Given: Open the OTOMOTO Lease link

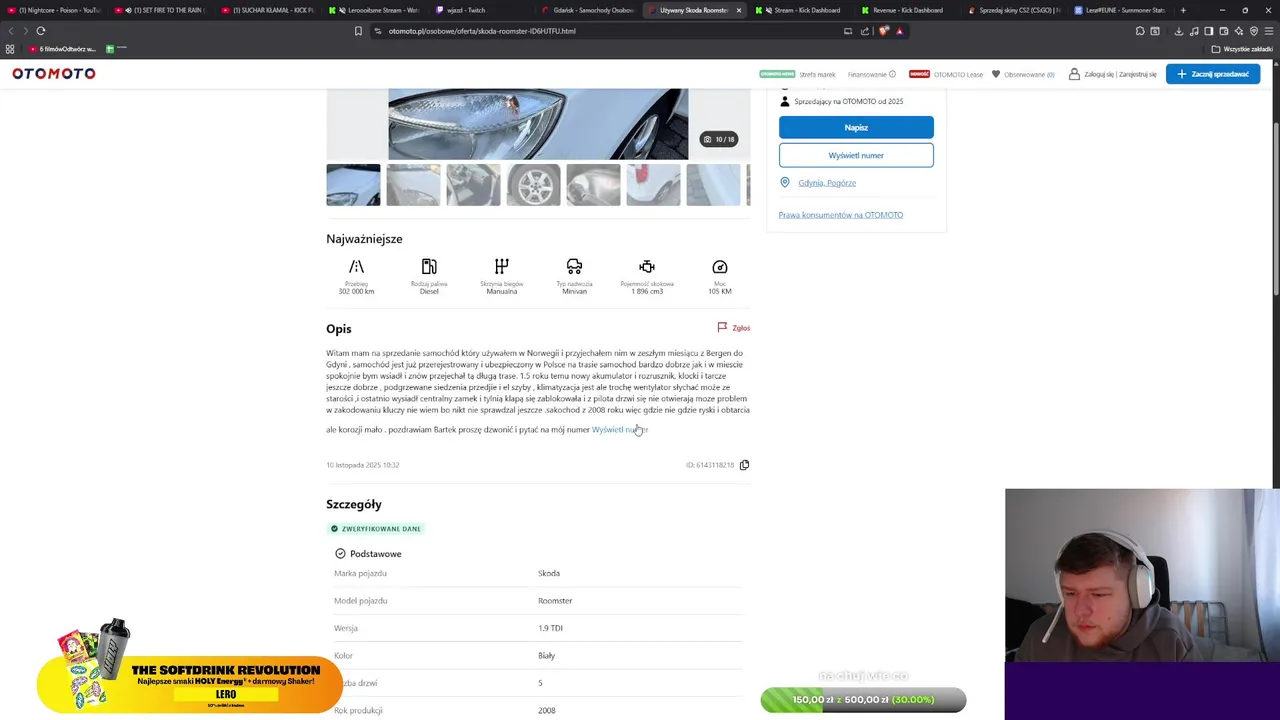Looking at the screenshot, I should pos(958,74).
